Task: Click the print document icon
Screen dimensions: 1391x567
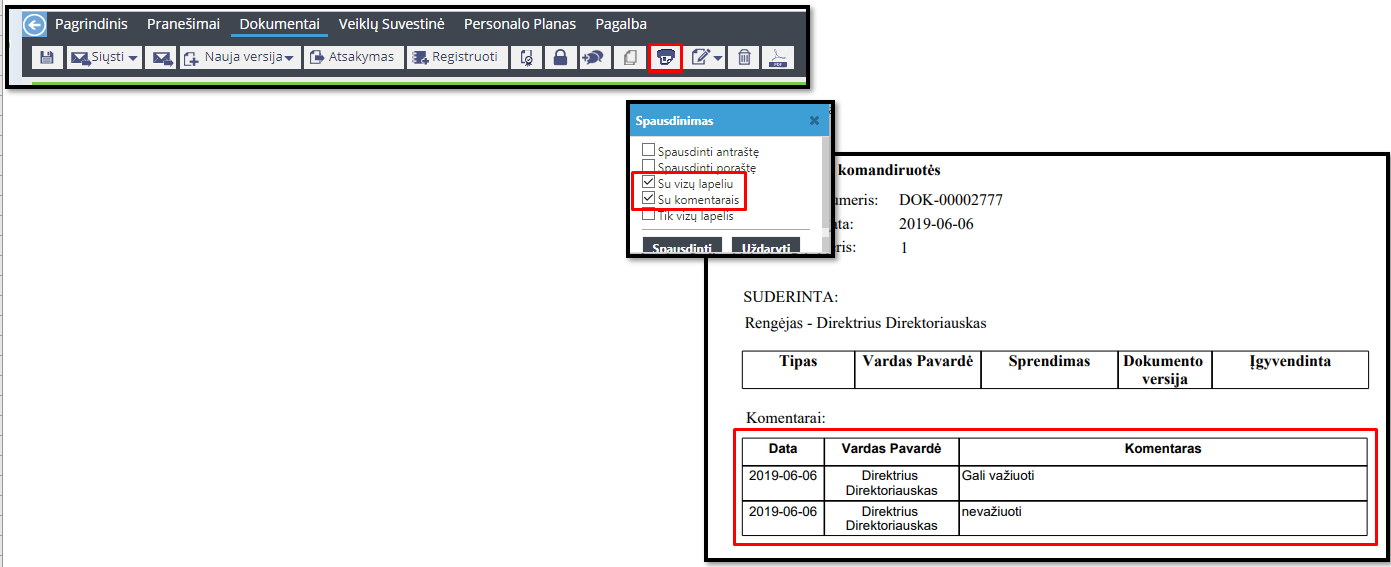Action: pyautogui.click(x=665, y=58)
